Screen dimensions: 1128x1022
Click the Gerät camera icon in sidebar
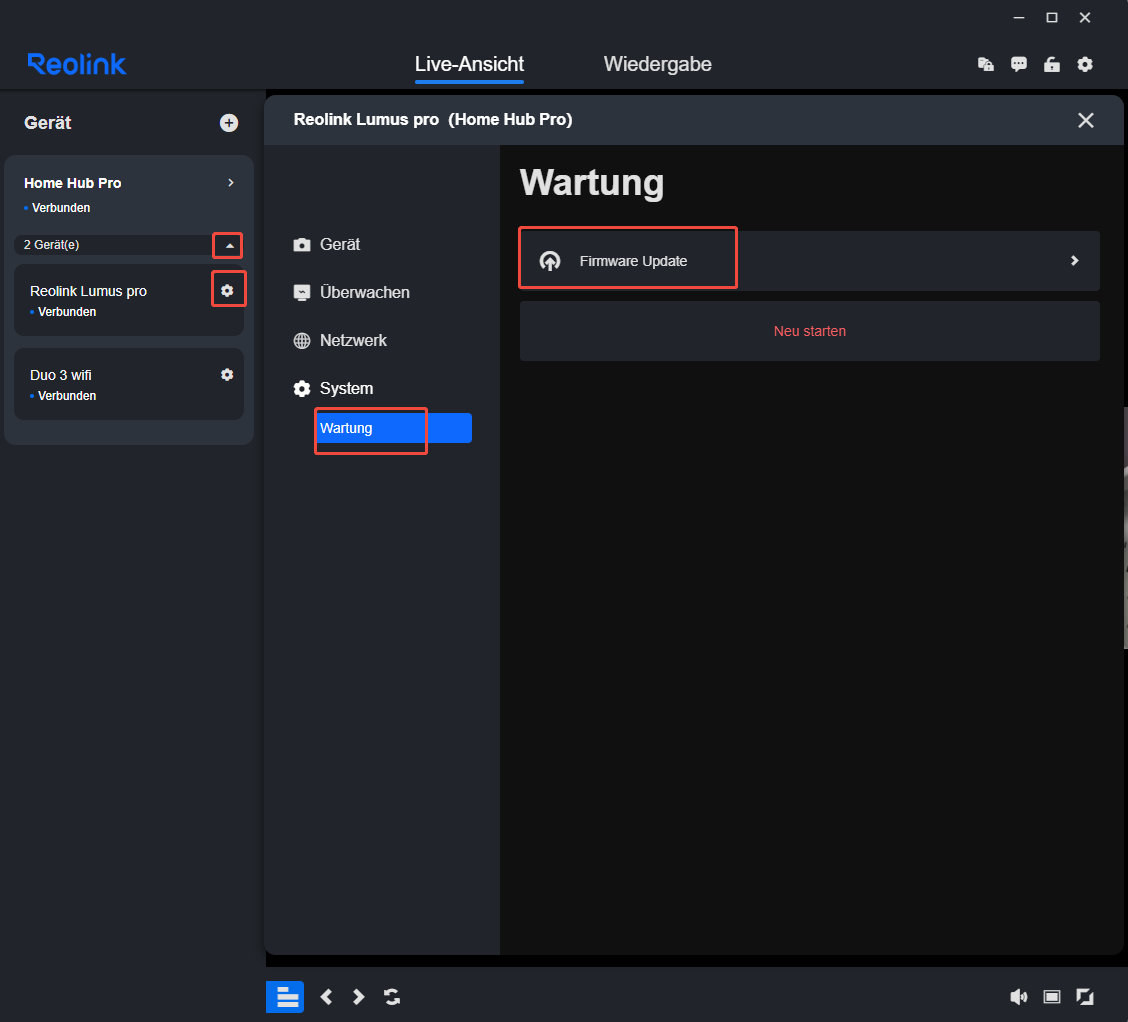[302, 245]
